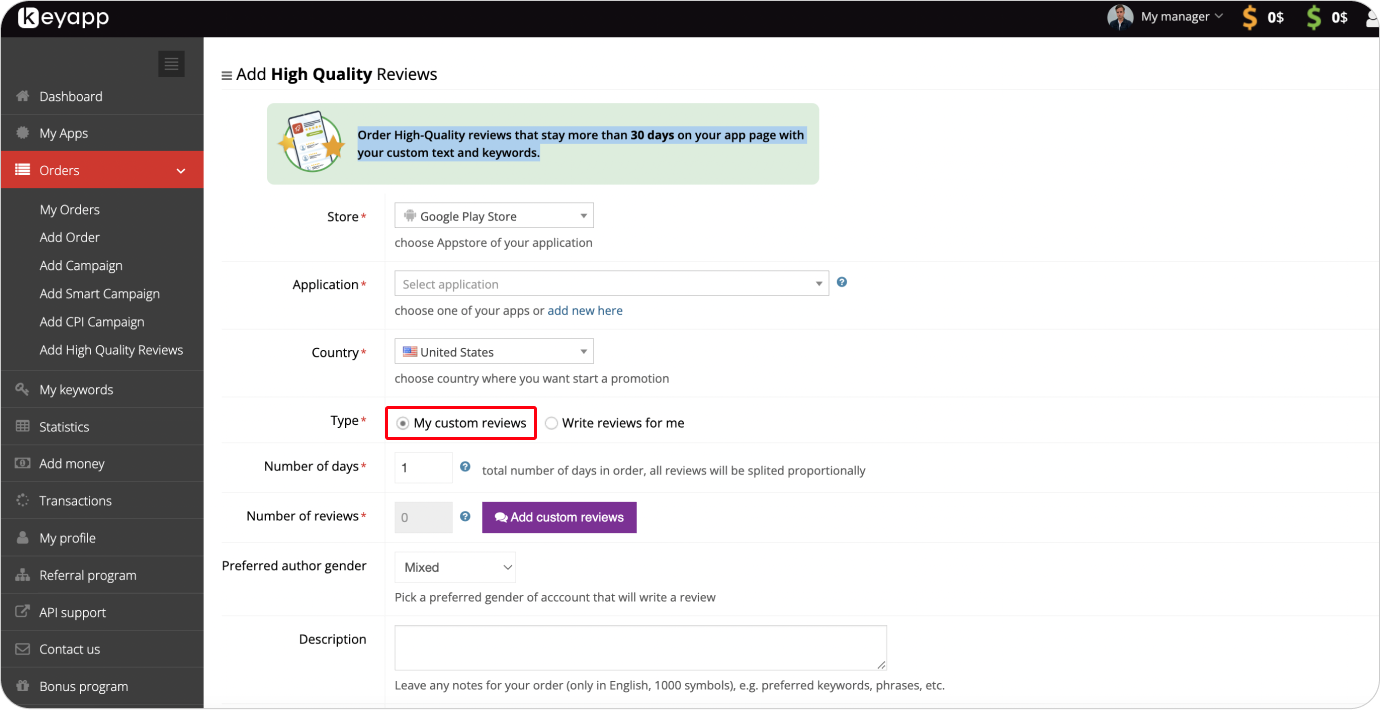This screenshot has width=1380, height=710.
Task: Expand the Country dropdown
Action: pyautogui.click(x=494, y=352)
